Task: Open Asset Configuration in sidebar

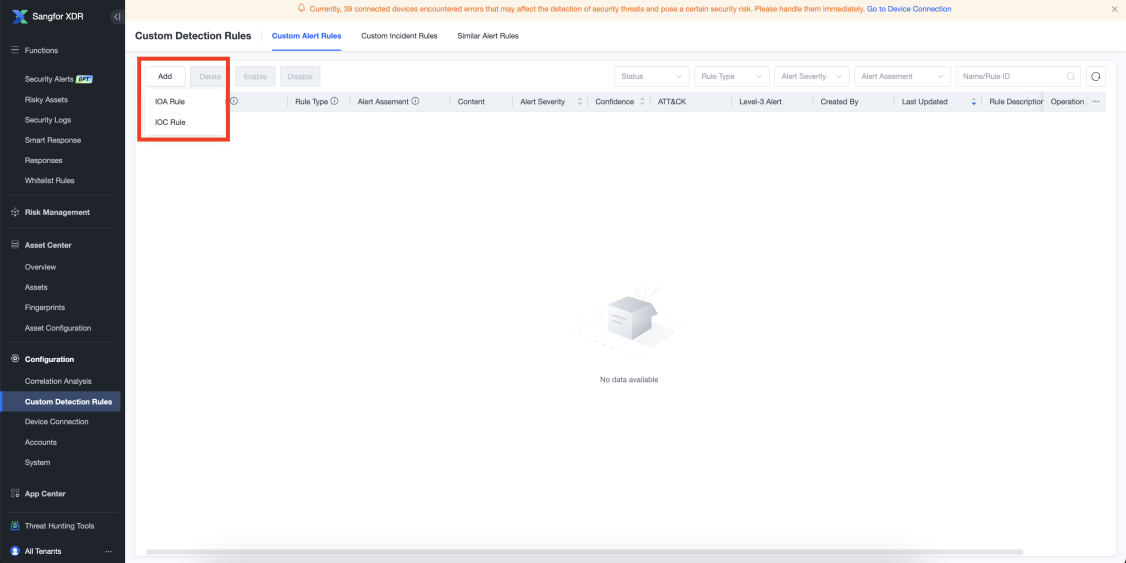Action: 57,328
